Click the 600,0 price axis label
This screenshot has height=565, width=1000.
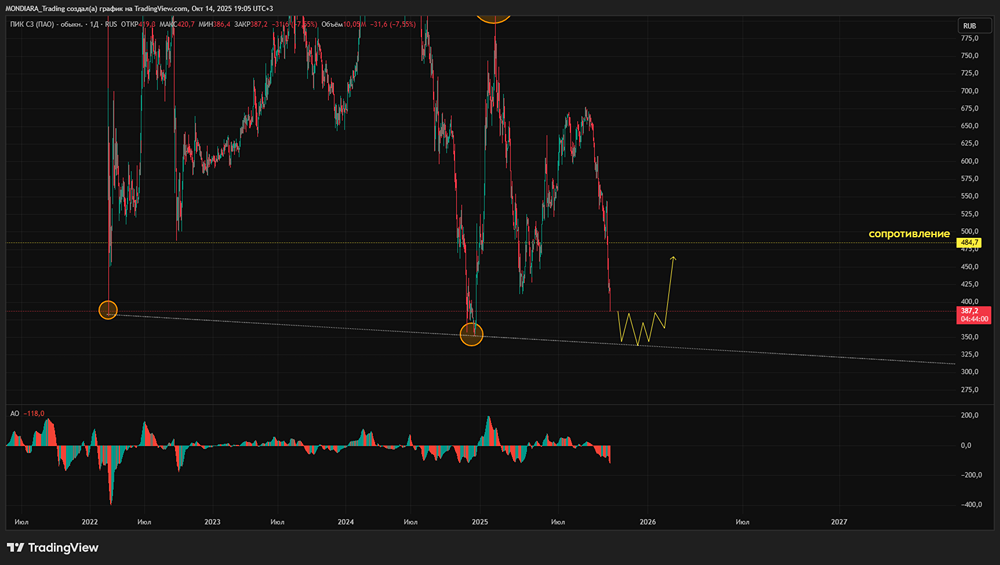[969, 161]
